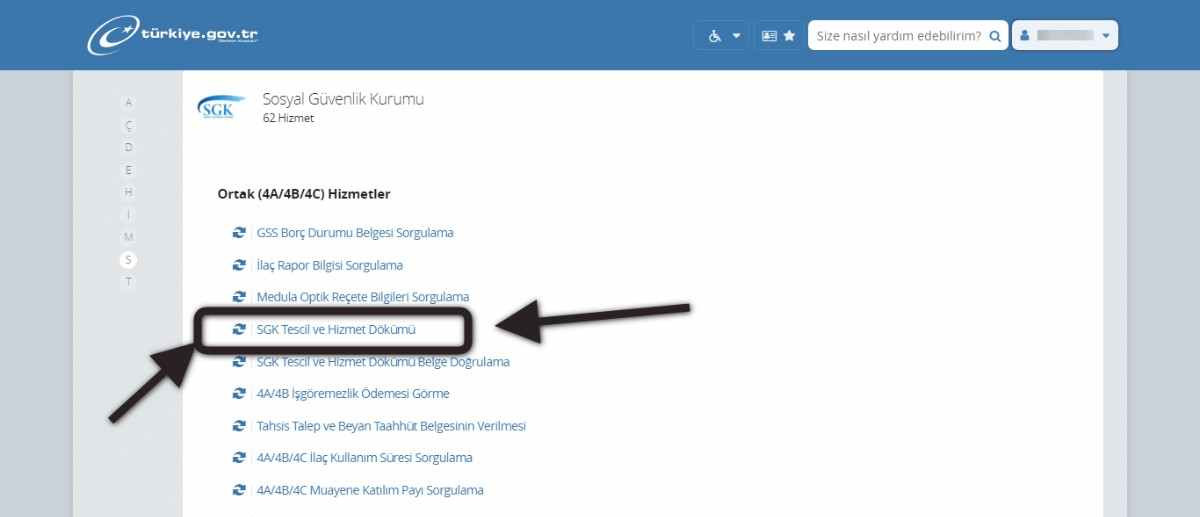Jump to letter E in index
Viewport: 1200px width, 517px height.
[x=128, y=170]
